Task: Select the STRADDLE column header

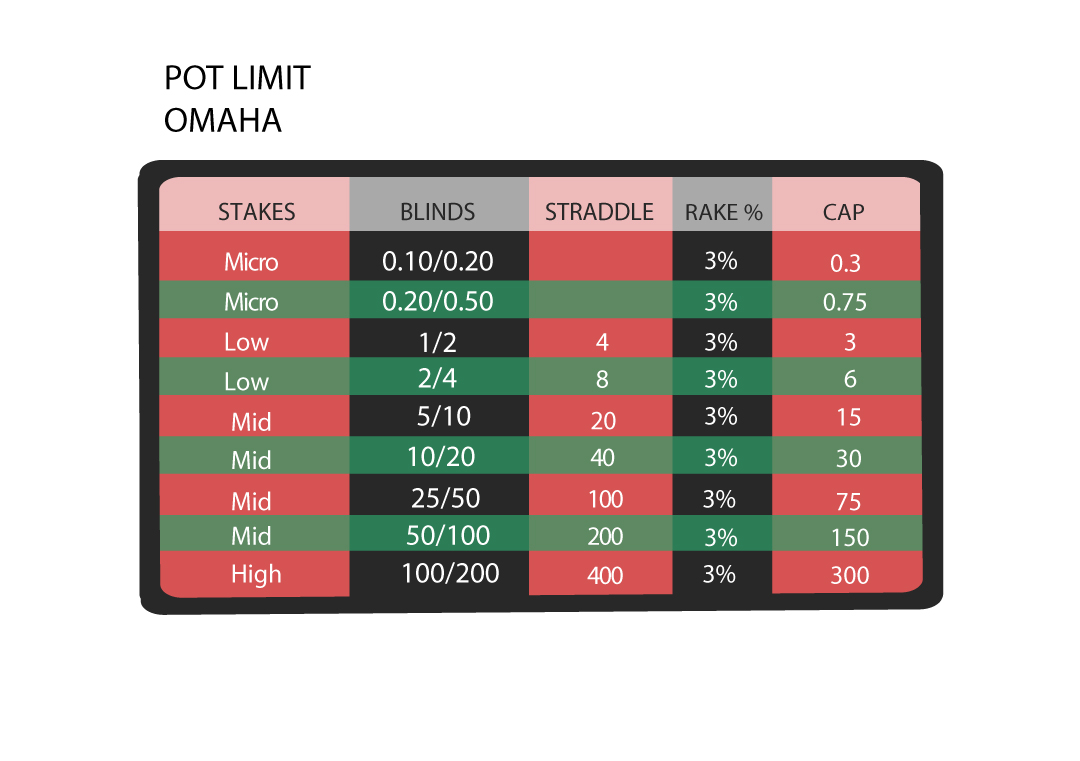Action: coord(599,211)
